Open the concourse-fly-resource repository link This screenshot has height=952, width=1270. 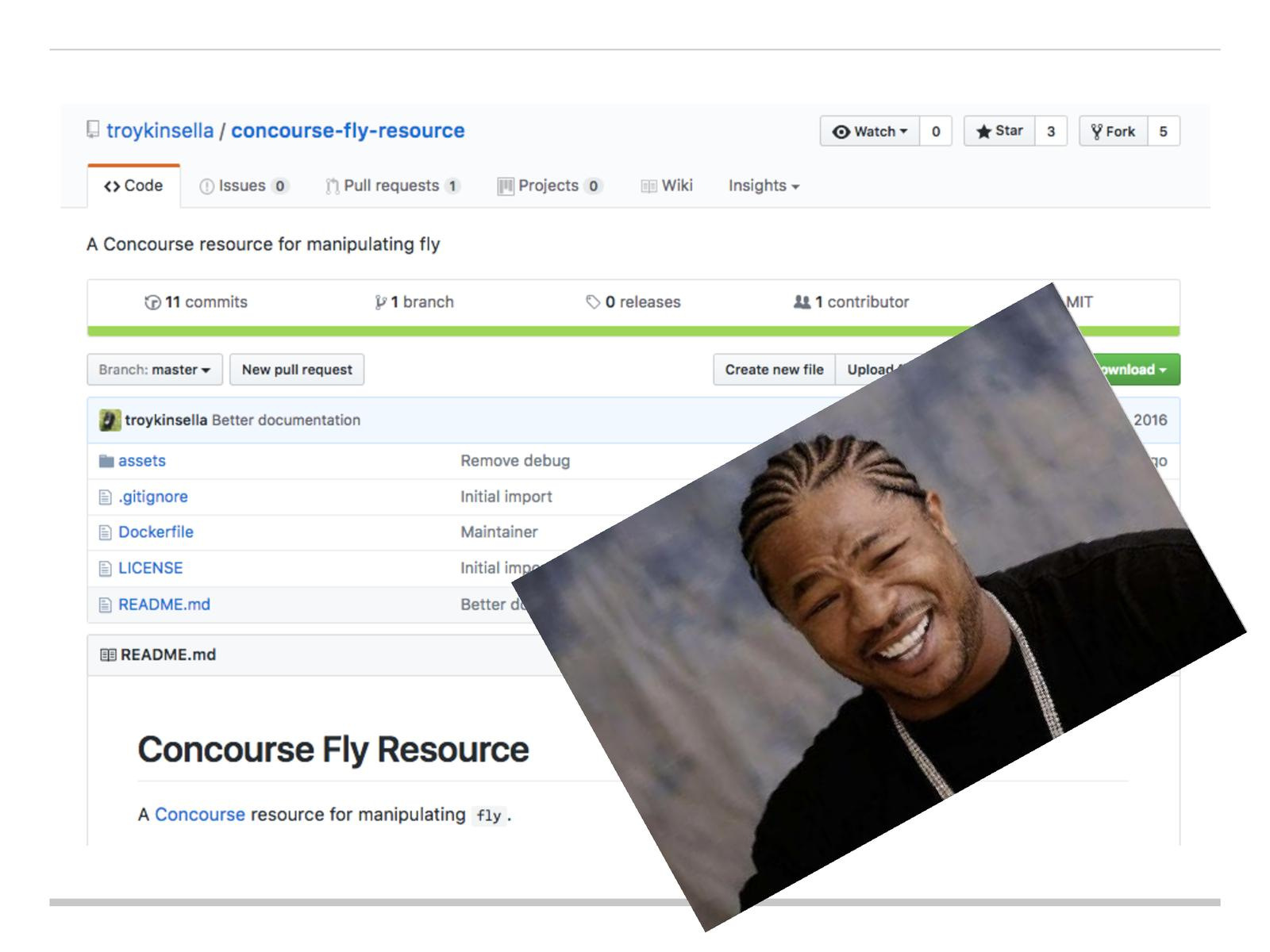[x=348, y=131]
